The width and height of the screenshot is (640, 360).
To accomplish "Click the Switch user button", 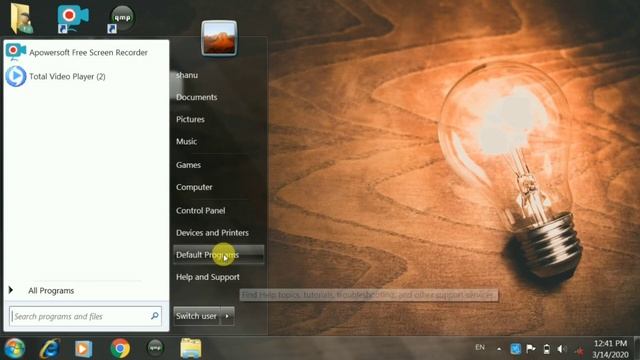I will point(197,316).
